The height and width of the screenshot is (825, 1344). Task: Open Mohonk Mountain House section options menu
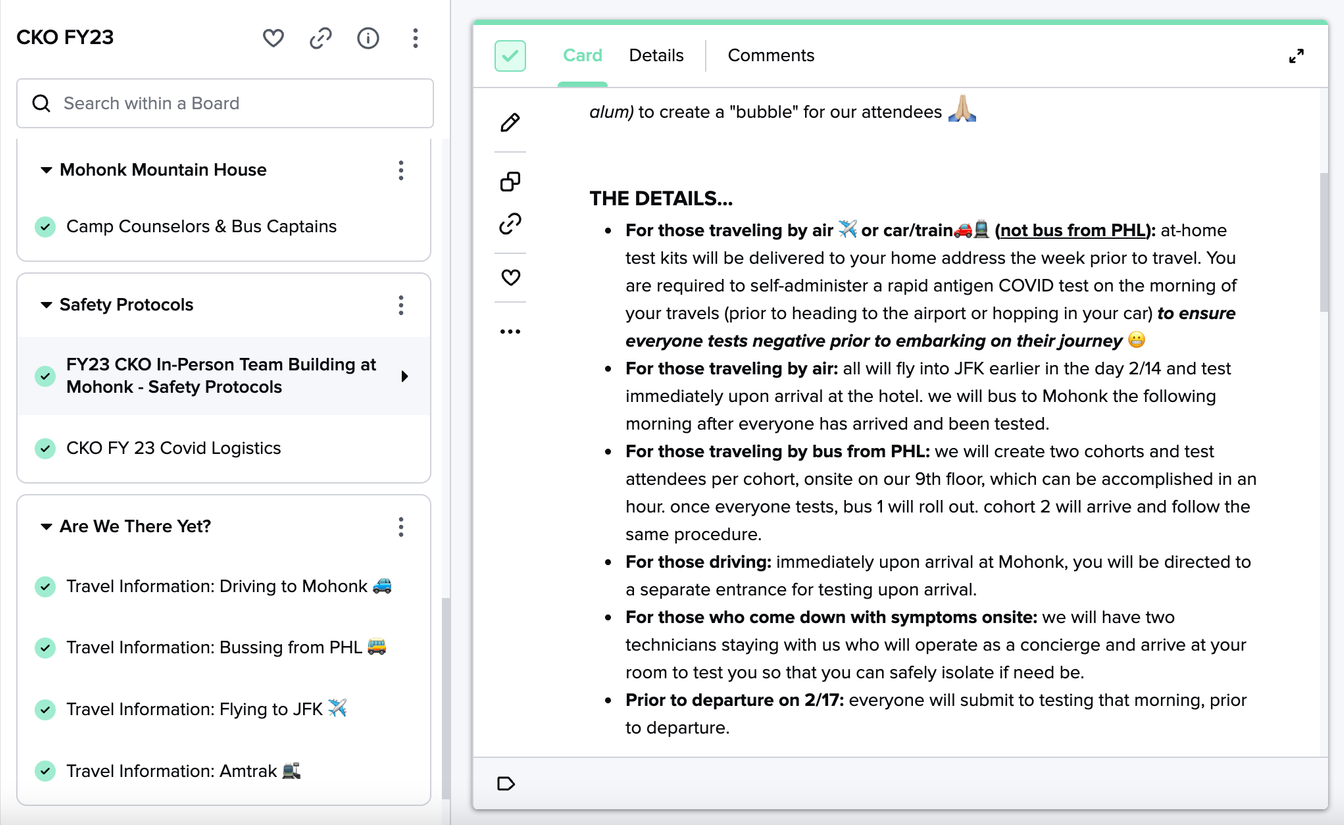401,170
